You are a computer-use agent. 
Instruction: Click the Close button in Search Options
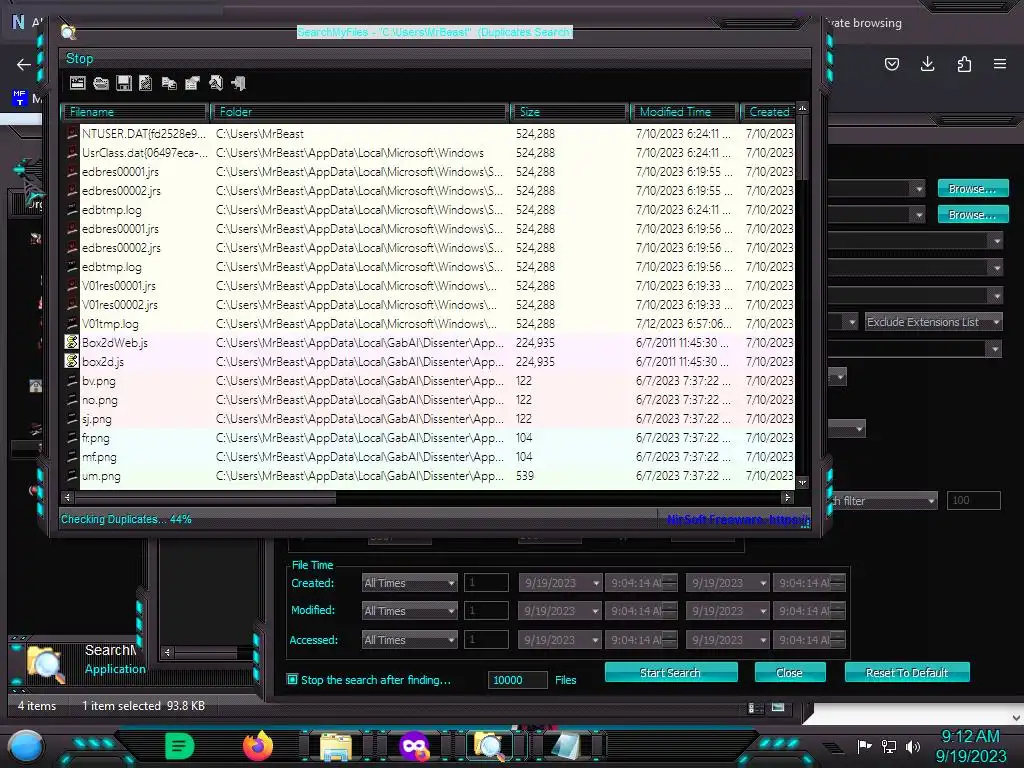[x=790, y=673]
